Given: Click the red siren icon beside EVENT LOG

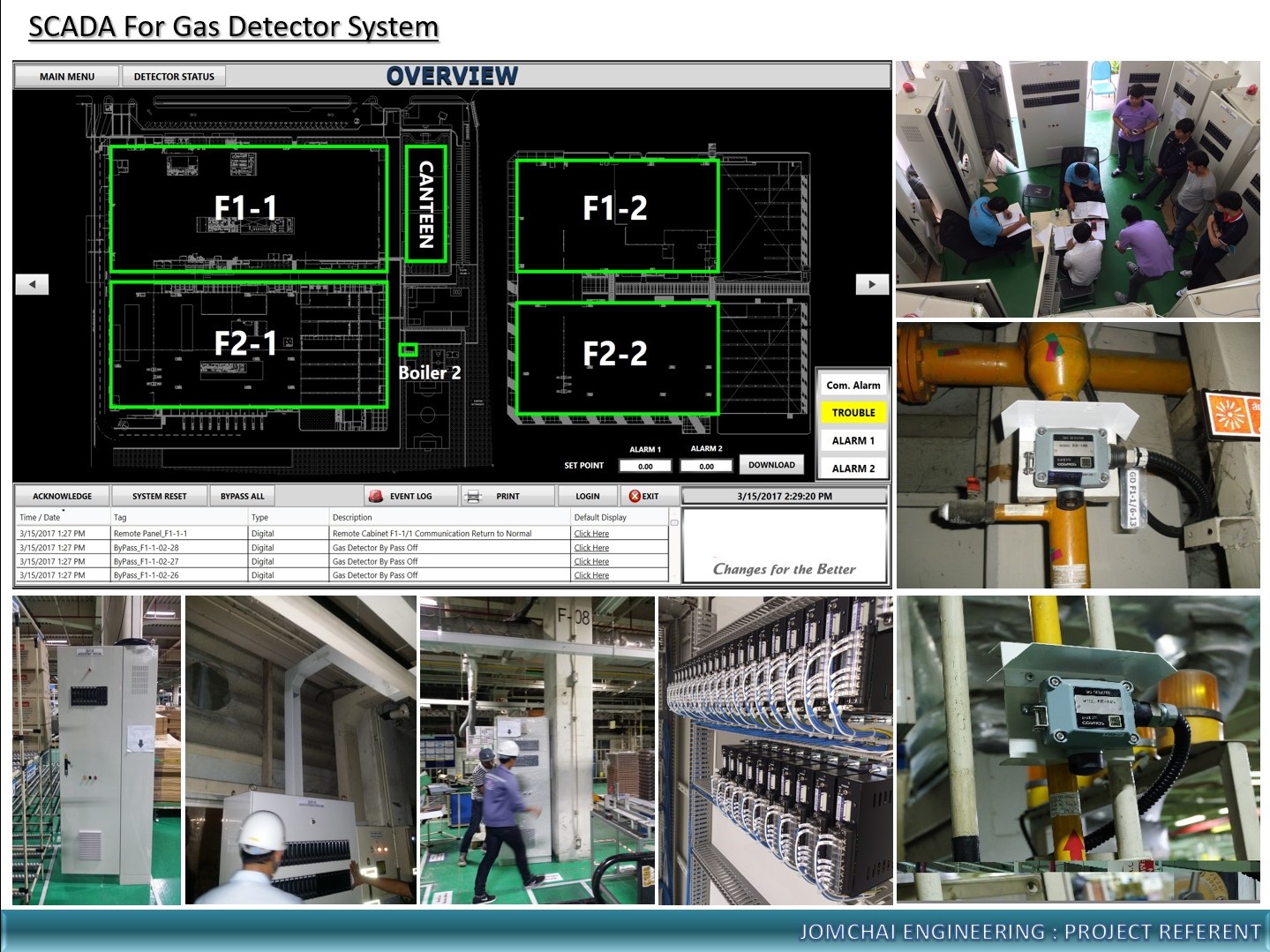Looking at the screenshot, I should (375, 496).
